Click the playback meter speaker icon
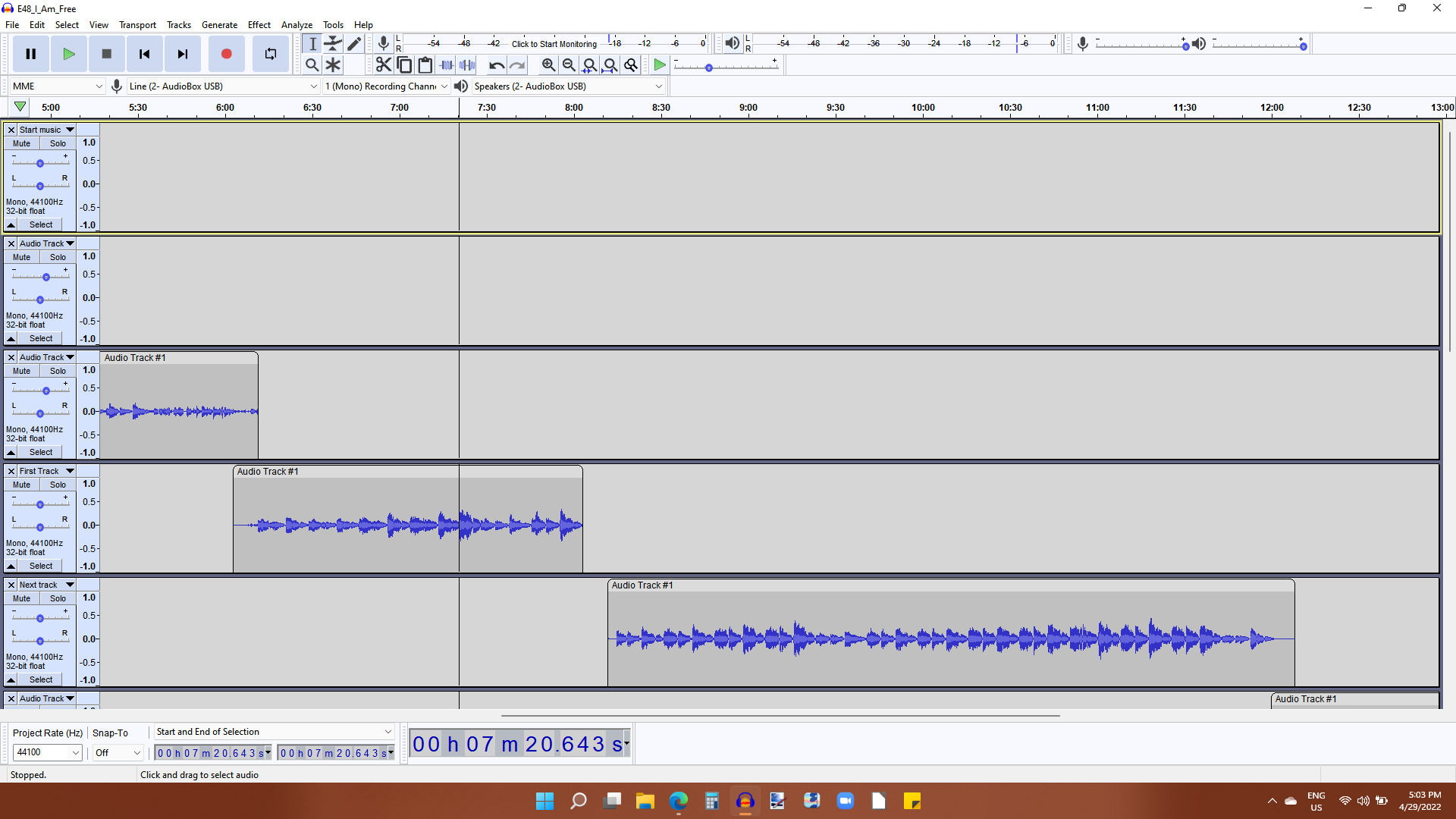 pyautogui.click(x=732, y=43)
